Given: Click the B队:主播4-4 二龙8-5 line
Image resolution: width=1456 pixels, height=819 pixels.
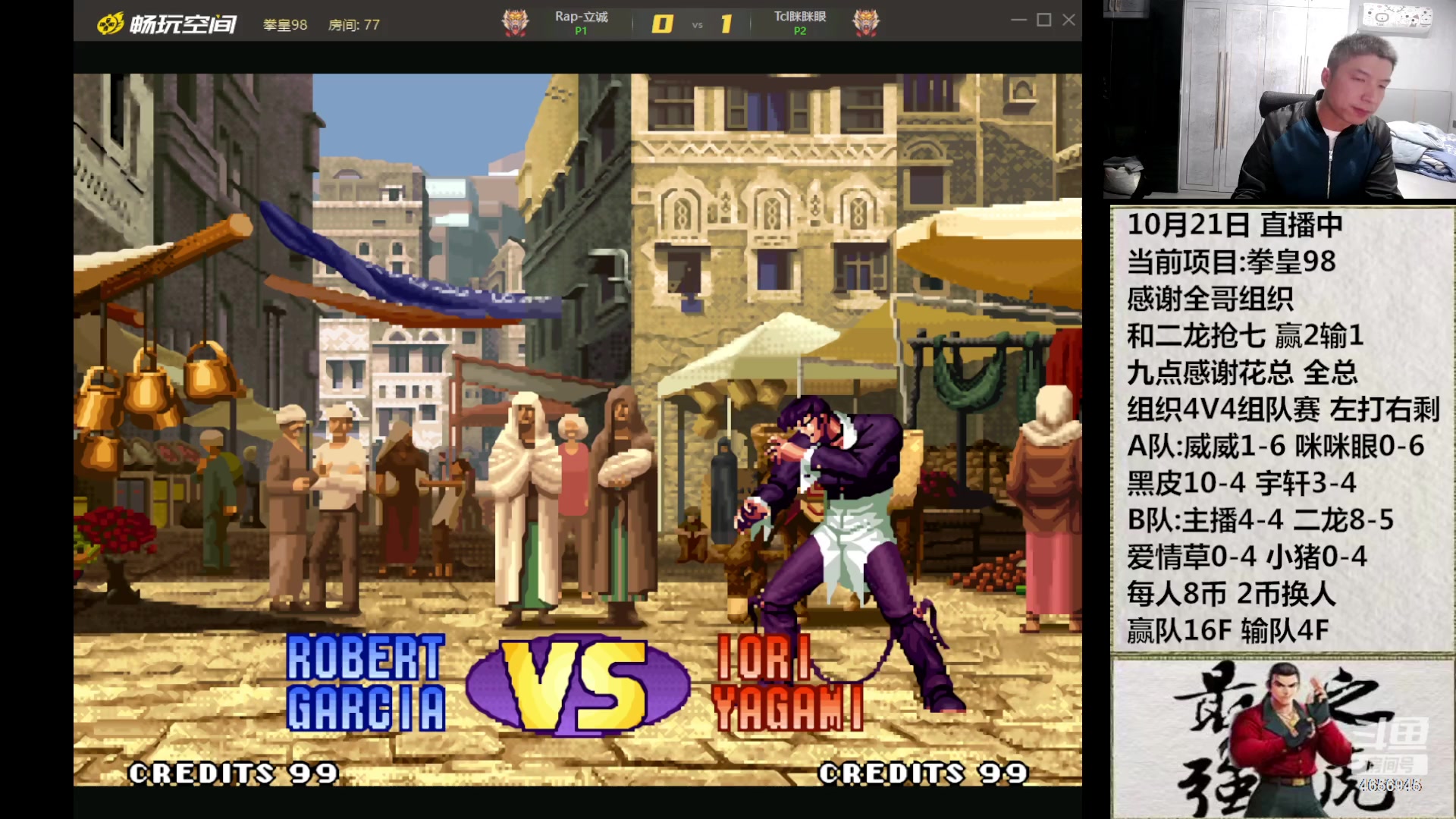Looking at the screenshot, I should click(x=1260, y=520).
